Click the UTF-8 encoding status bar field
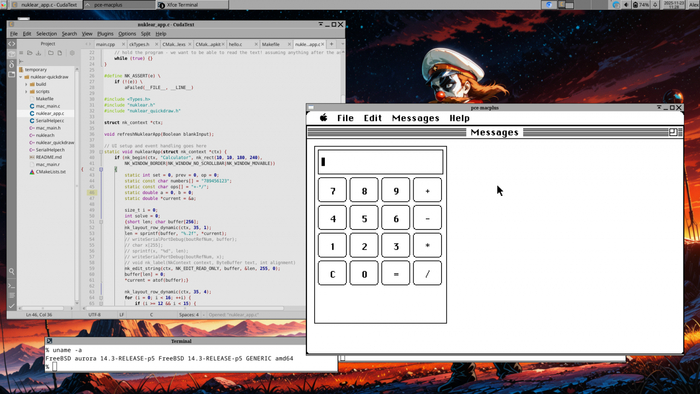 (x=95, y=315)
